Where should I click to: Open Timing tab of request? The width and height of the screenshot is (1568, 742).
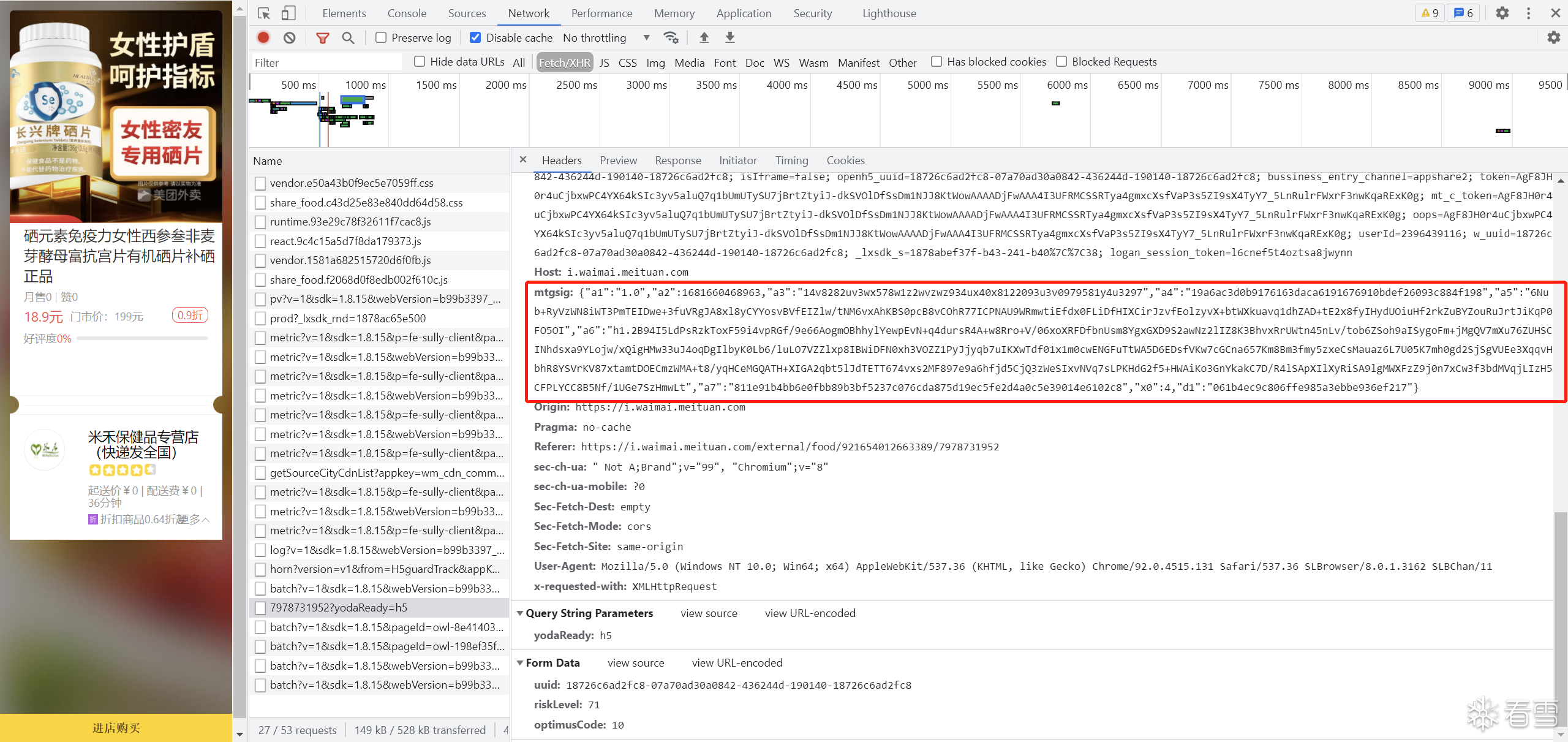click(791, 160)
